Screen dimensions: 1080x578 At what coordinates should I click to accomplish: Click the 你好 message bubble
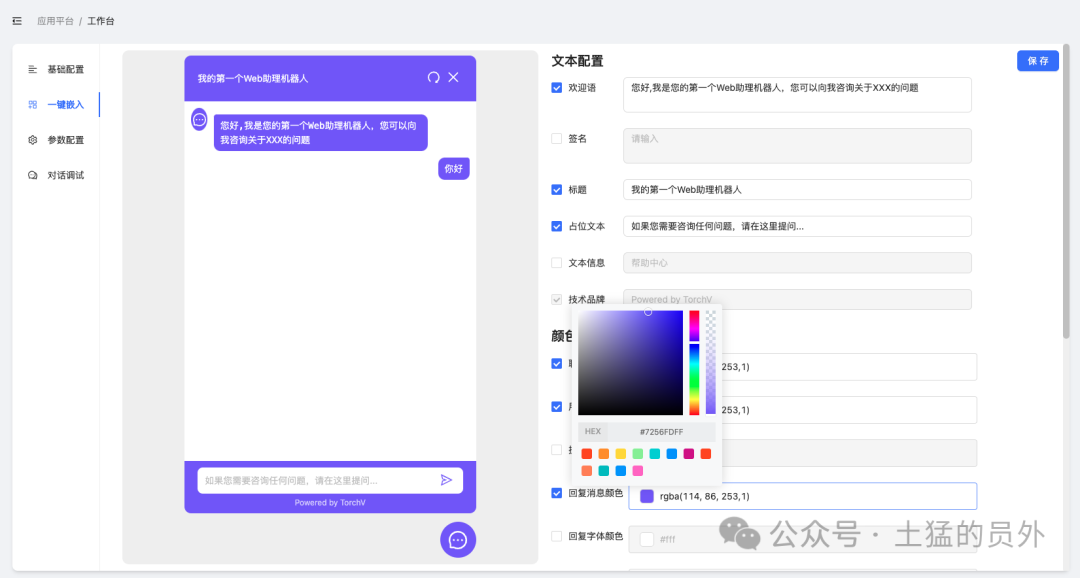[454, 169]
